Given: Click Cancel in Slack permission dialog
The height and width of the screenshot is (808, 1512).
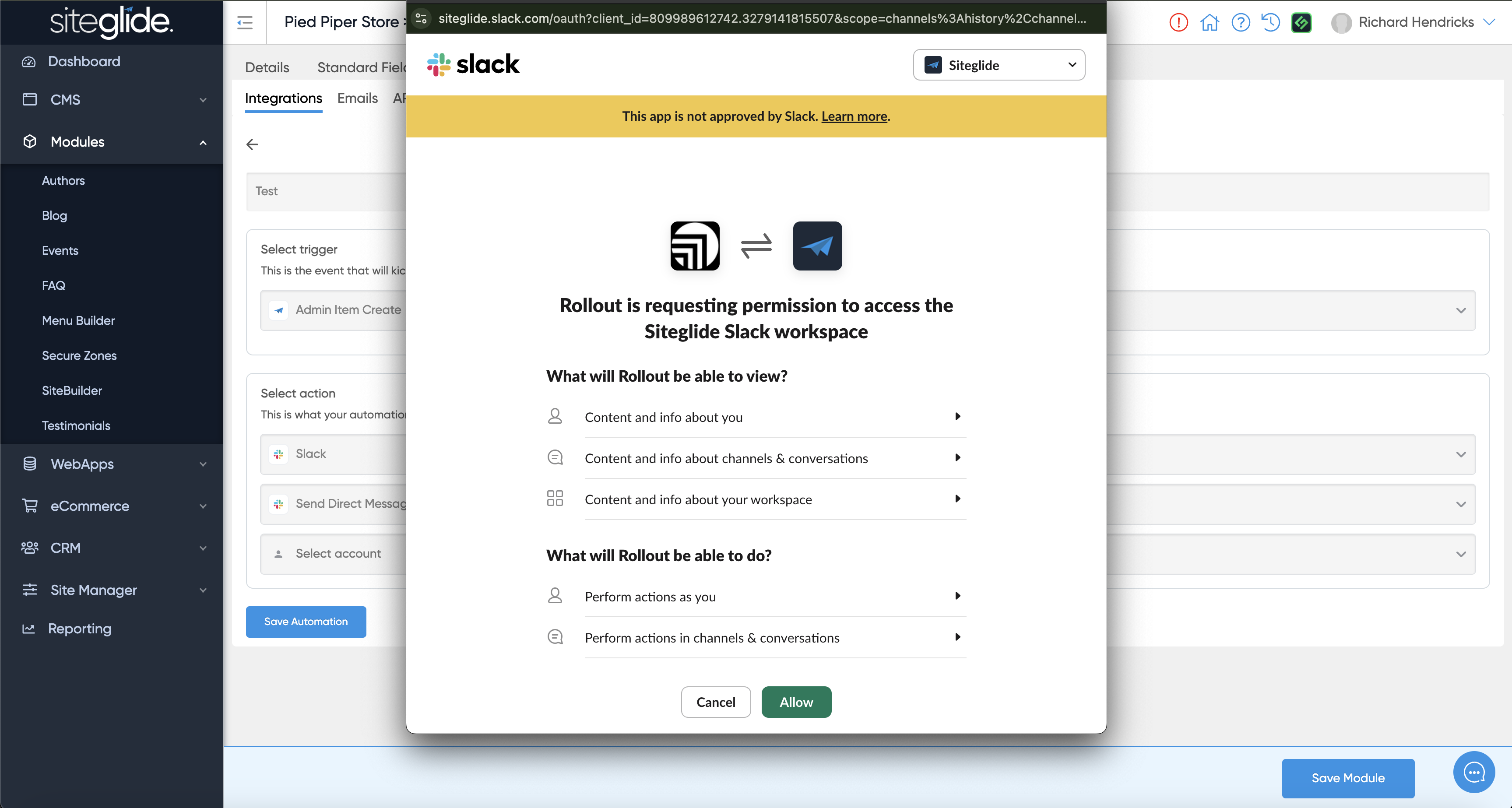Looking at the screenshot, I should (715, 702).
